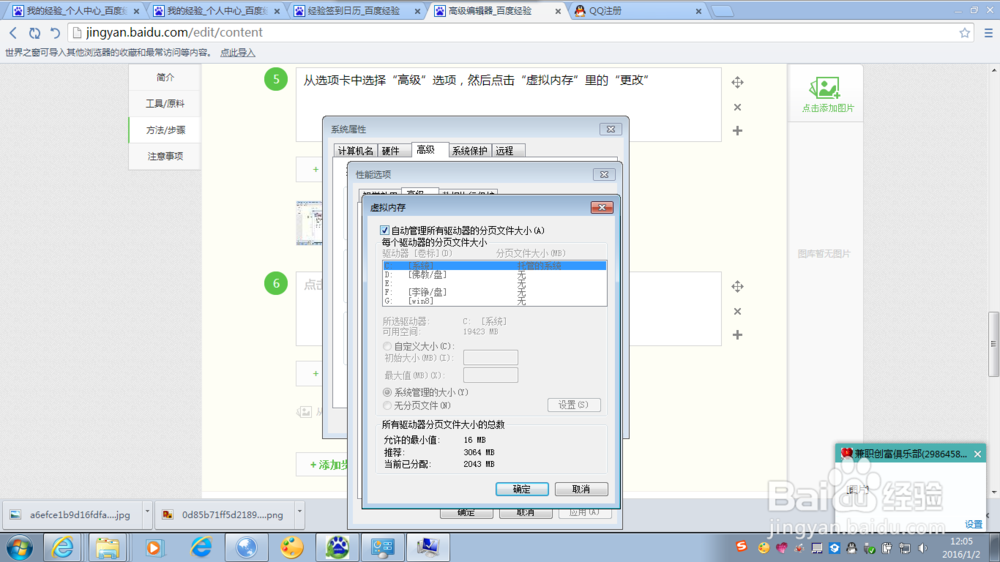1000x562 pixels.
Task: Select drive C: [系统] row in list
Action: pyautogui.click(x=494, y=265)
